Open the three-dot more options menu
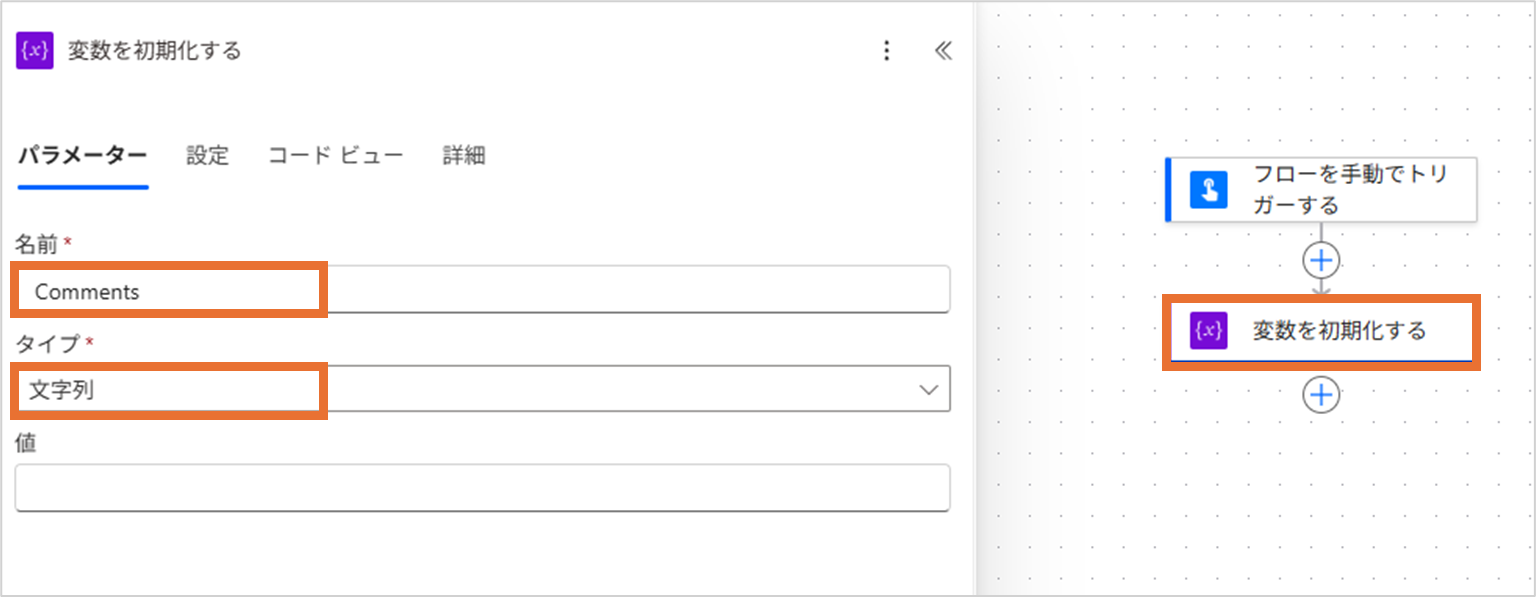1536x597 pixels. pyautogui.click(x=886, y=51)
